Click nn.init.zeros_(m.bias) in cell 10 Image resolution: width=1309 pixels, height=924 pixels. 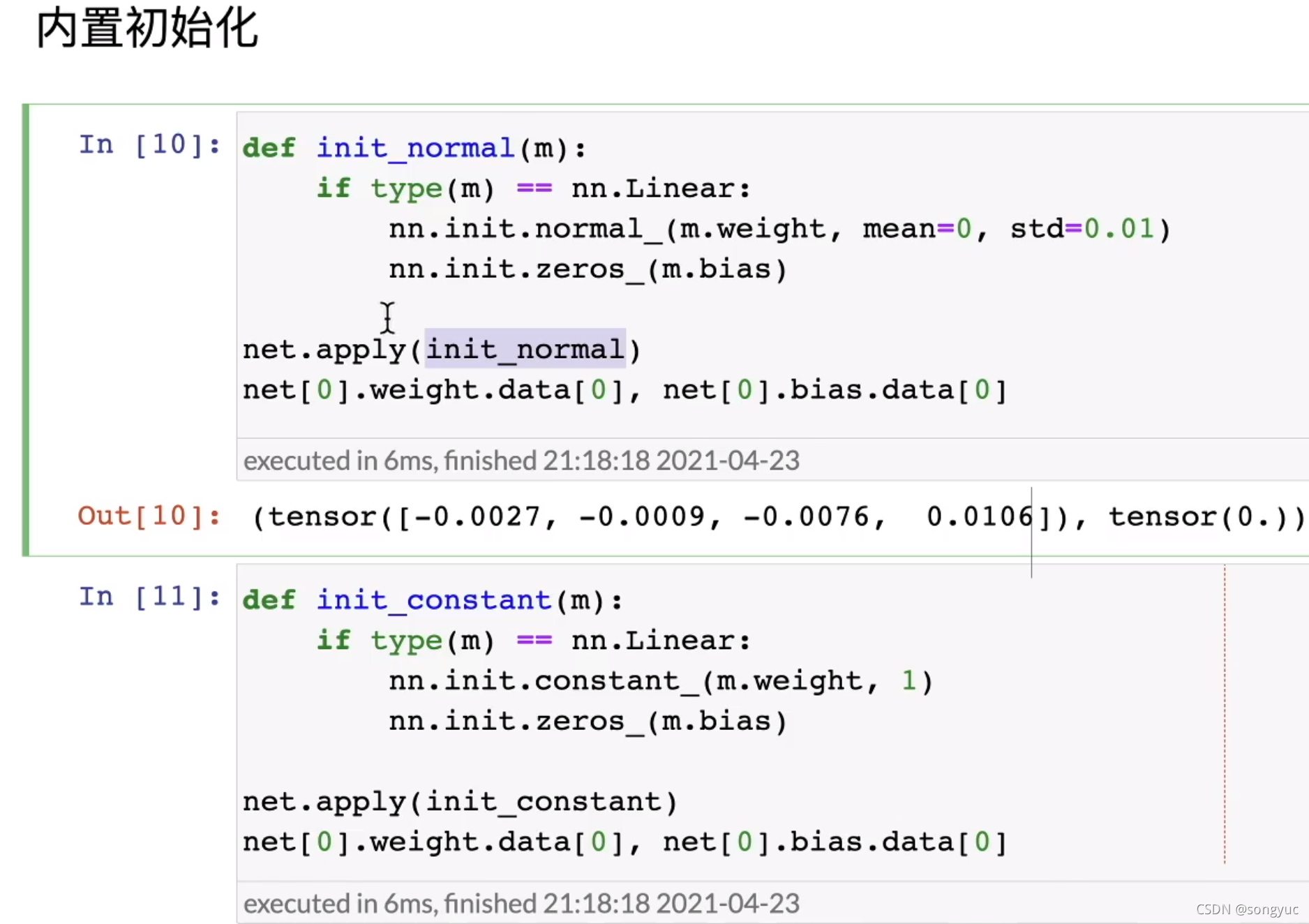coord(588,269)
